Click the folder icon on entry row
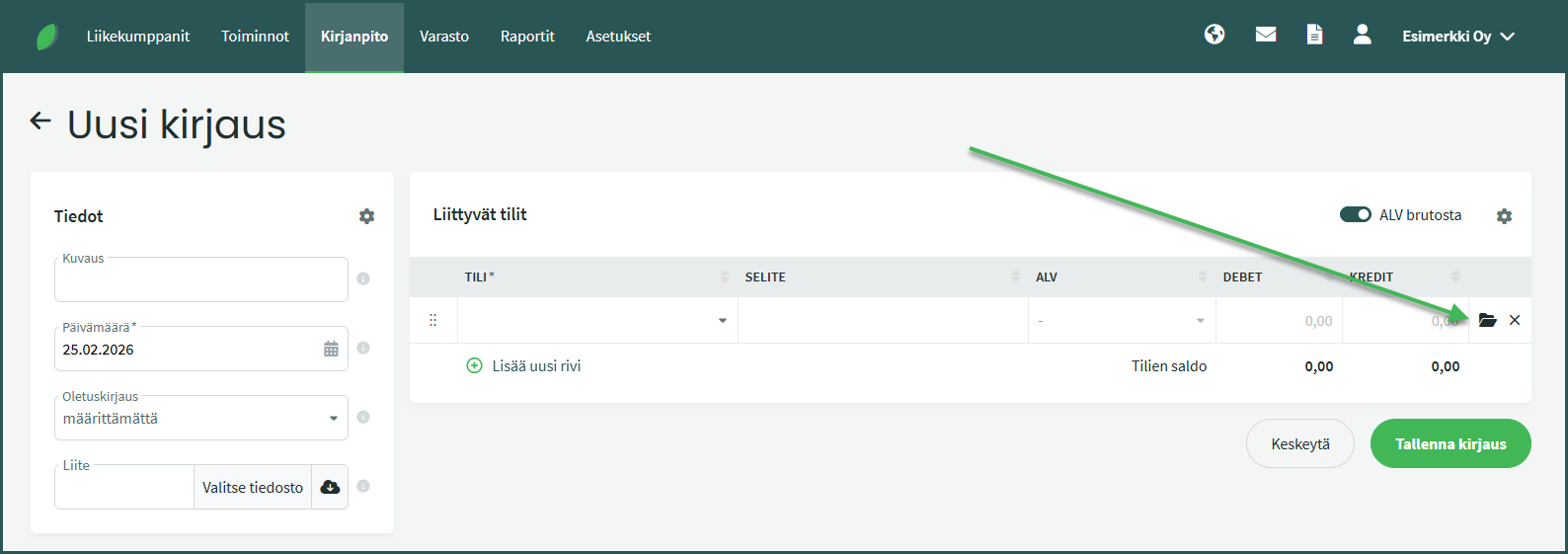This screenshot has width=1568, height=554. click(1487, 320)
